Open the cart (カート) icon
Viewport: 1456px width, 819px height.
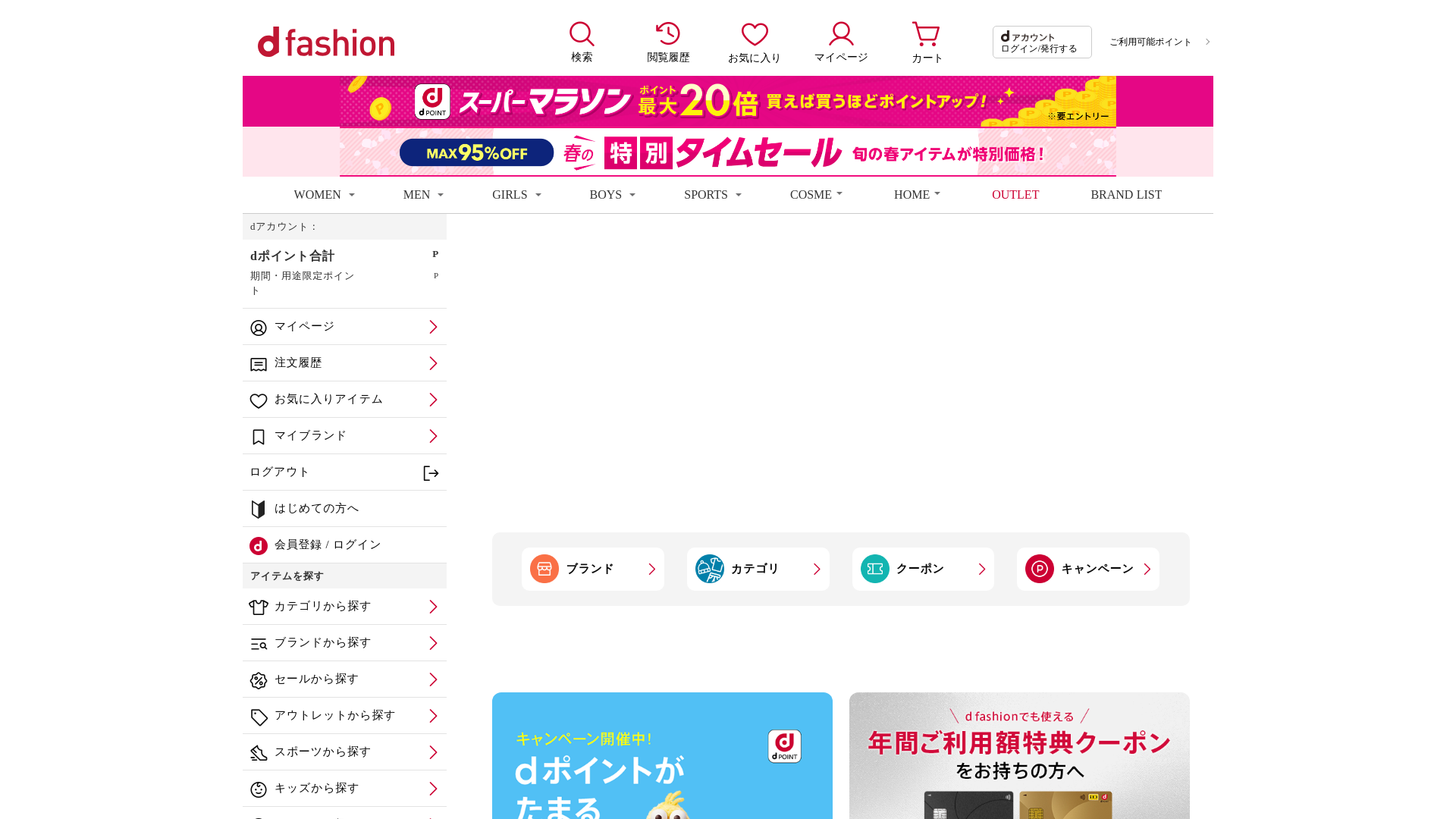[926, 34]
